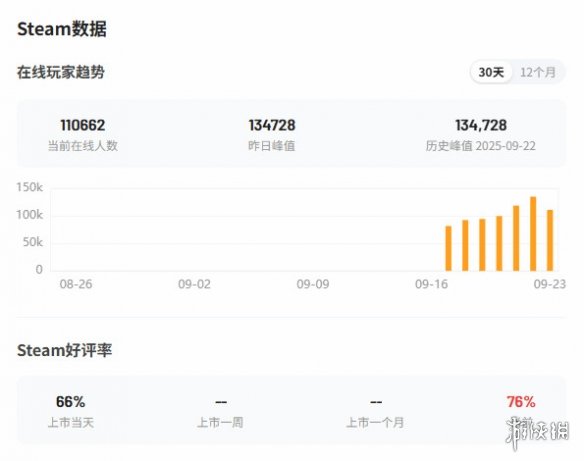Click the second-tallest orange bar in chart

[516, 238]
